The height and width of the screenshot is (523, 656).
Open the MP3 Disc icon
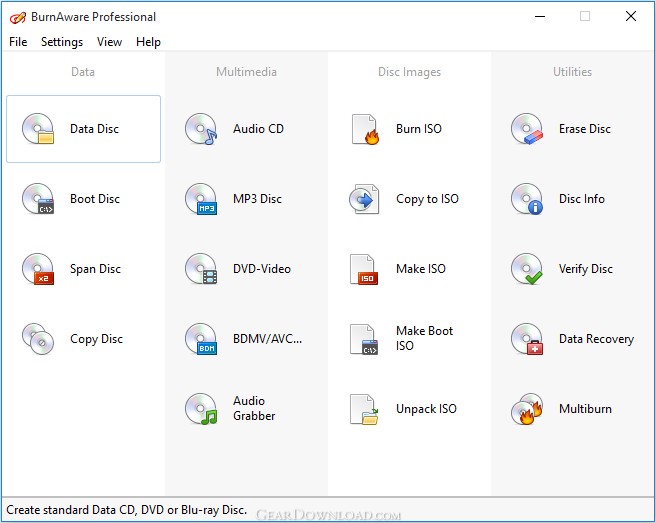pos(201,199)
